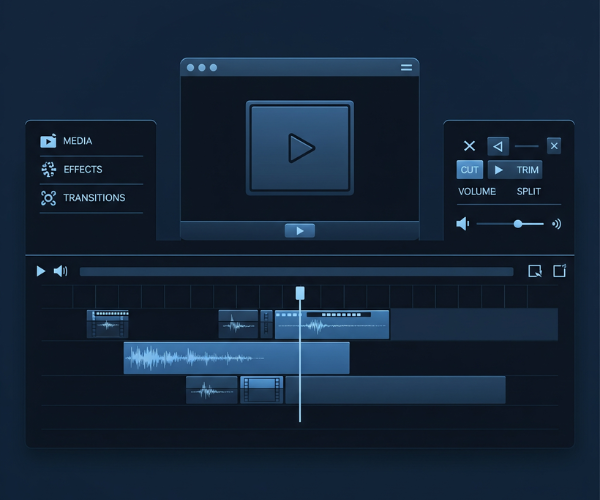Select the long dark clip on bottom track
The image size is (600, 500).
tap(396, 390)
